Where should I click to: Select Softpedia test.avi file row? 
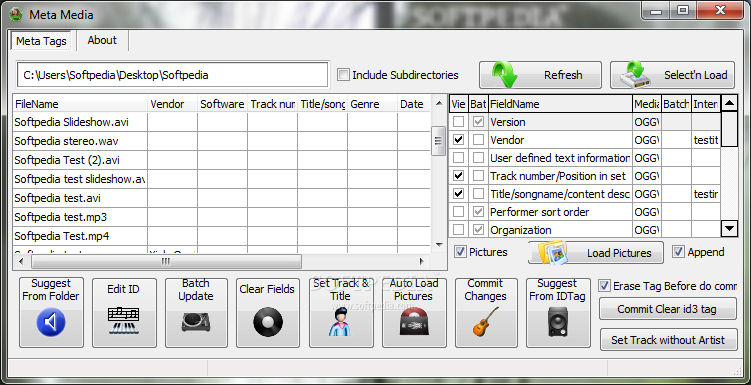pos(80,198)
